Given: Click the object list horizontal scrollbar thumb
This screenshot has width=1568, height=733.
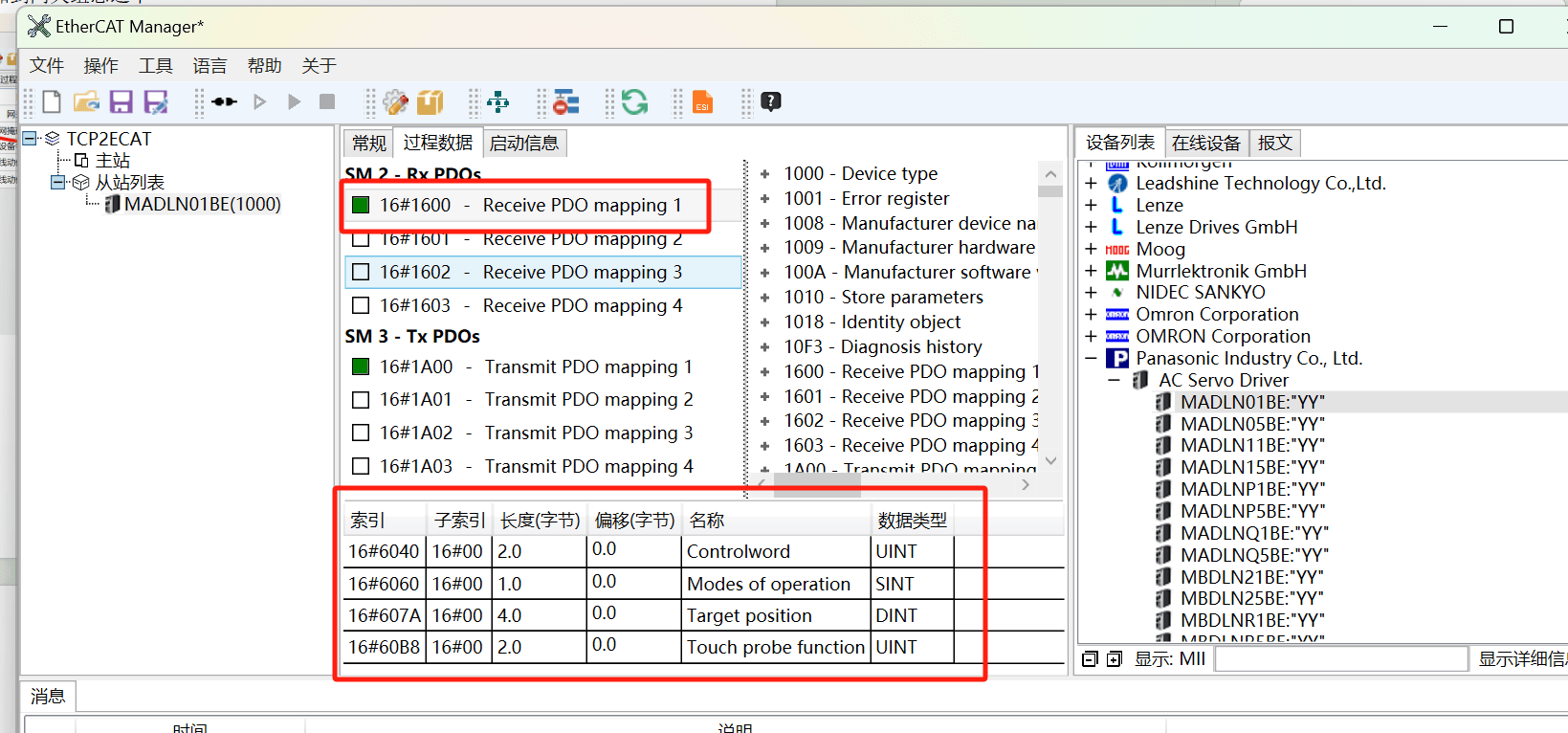Looking at the screenshot, I should tap(817, 485).
